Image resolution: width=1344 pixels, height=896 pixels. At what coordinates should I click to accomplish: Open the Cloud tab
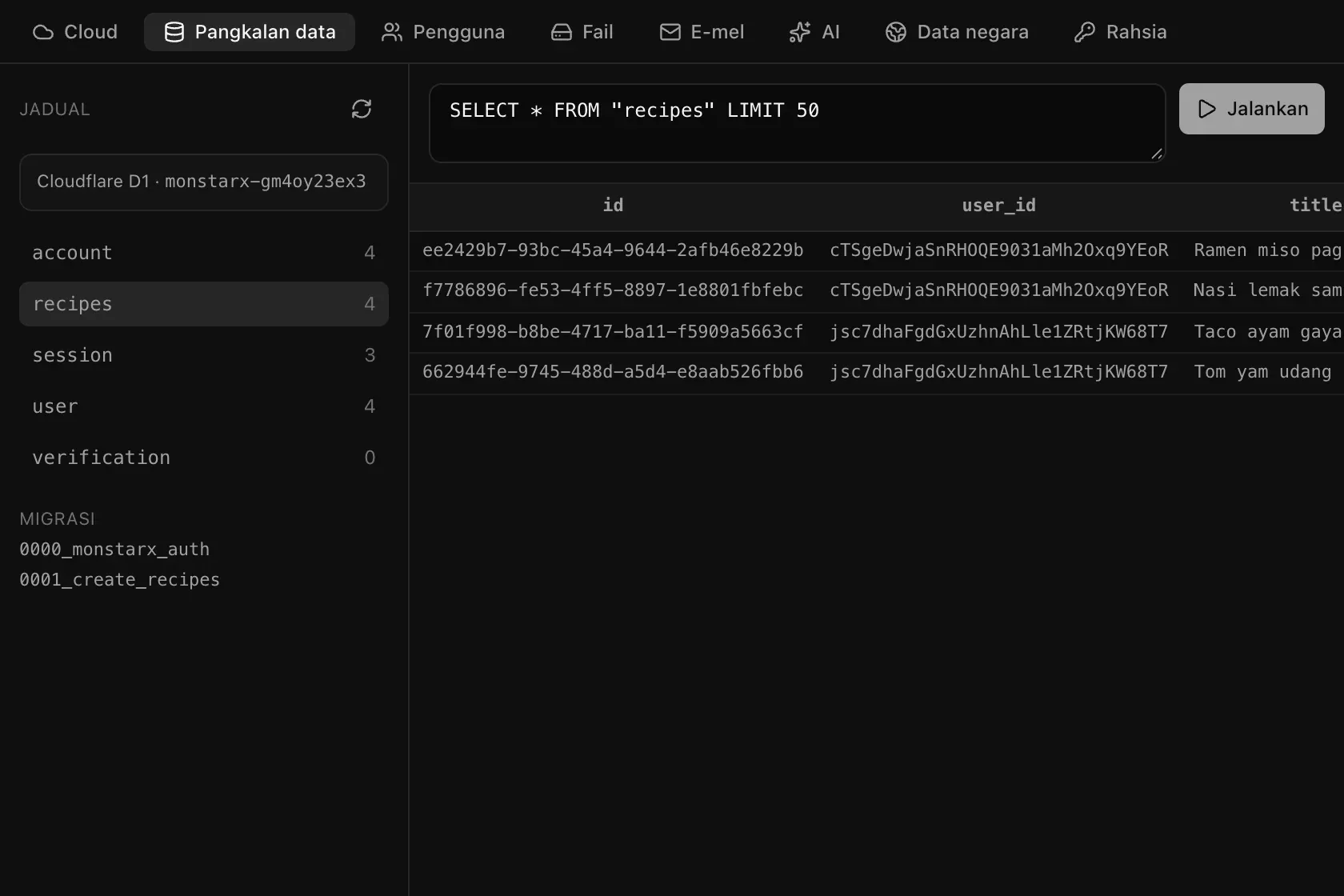click(x=75, y=32)
